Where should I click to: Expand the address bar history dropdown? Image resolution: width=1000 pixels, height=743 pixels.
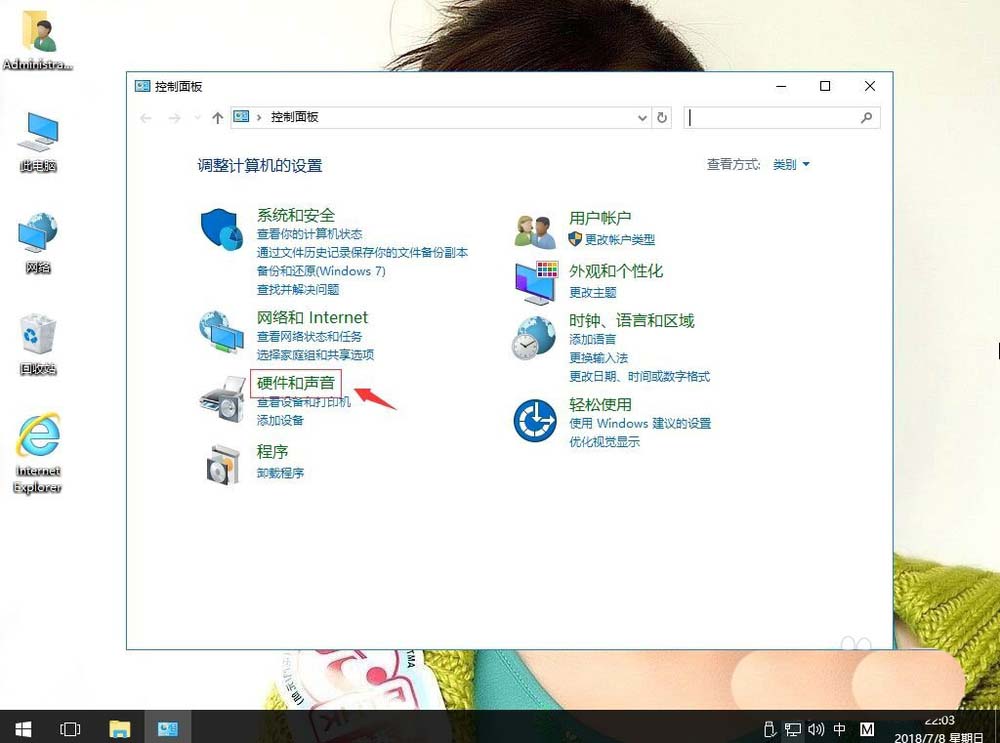tap(643, 117)
